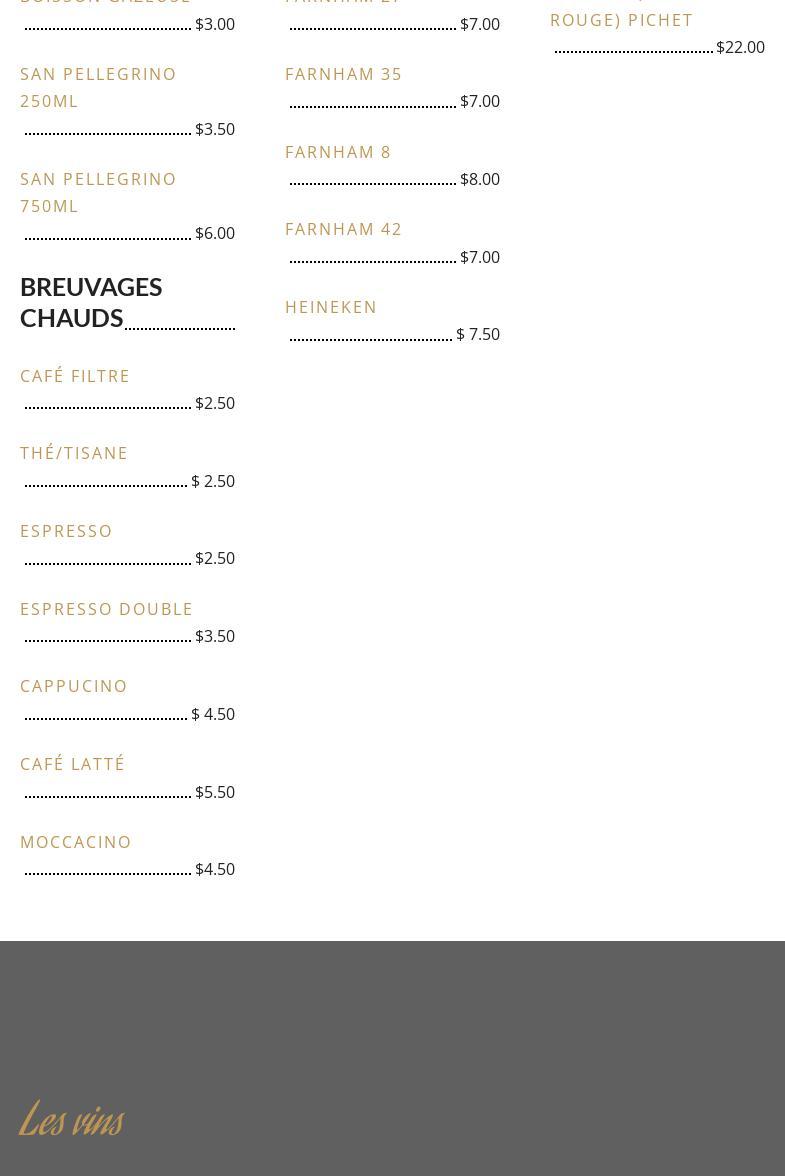This screenshot has width=785, height=1176.
Task: Click the Café Latté $5.50 price
Action: click(215, 792)
